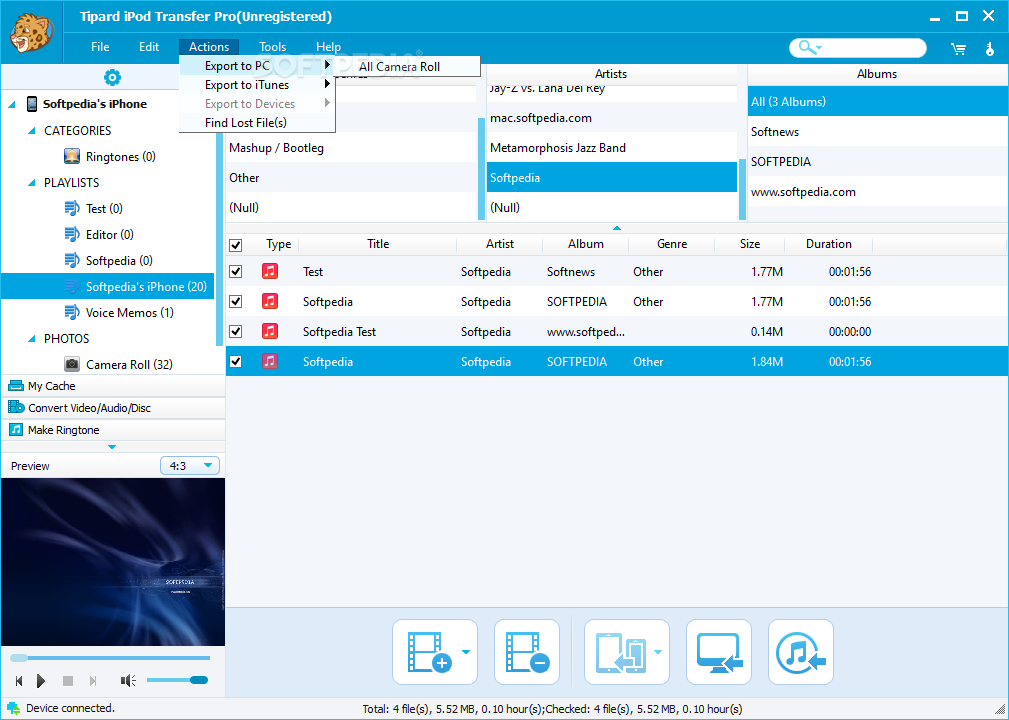Image resolution: width=1009 pixels, height=720 pixels.
Task: Click the music type icon in the Test row
Action: [x=270, y=271]
